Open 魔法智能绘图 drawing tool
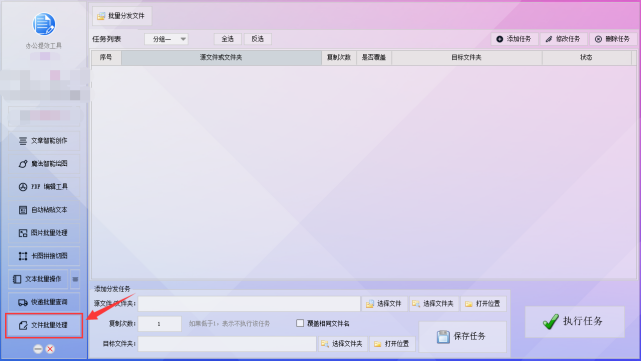642x361 pixels. click(44, 164)
